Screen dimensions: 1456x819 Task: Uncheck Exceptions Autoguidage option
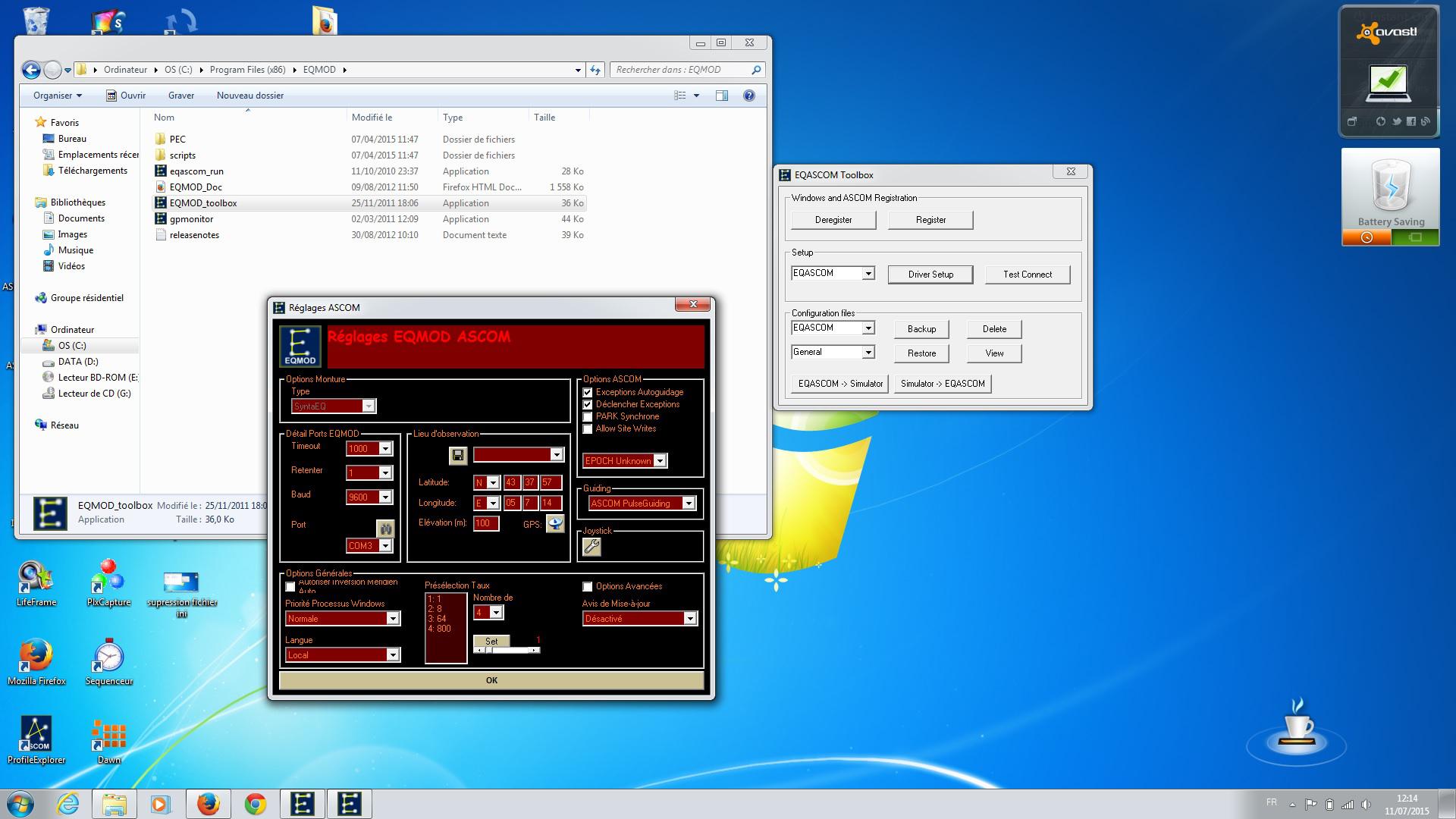[588, 393]
